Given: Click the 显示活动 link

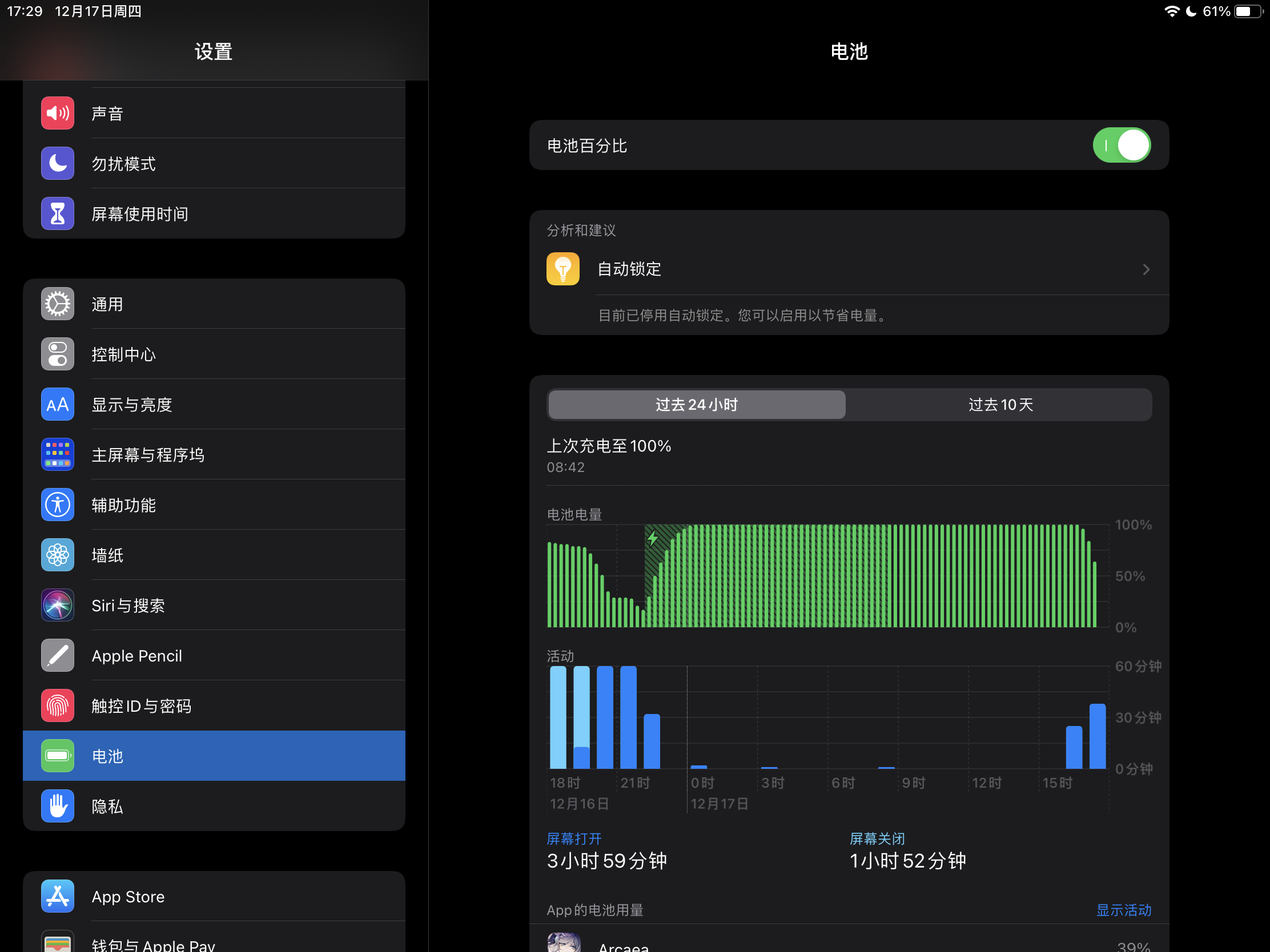Looking at the screenshot, I should 1123,910.
